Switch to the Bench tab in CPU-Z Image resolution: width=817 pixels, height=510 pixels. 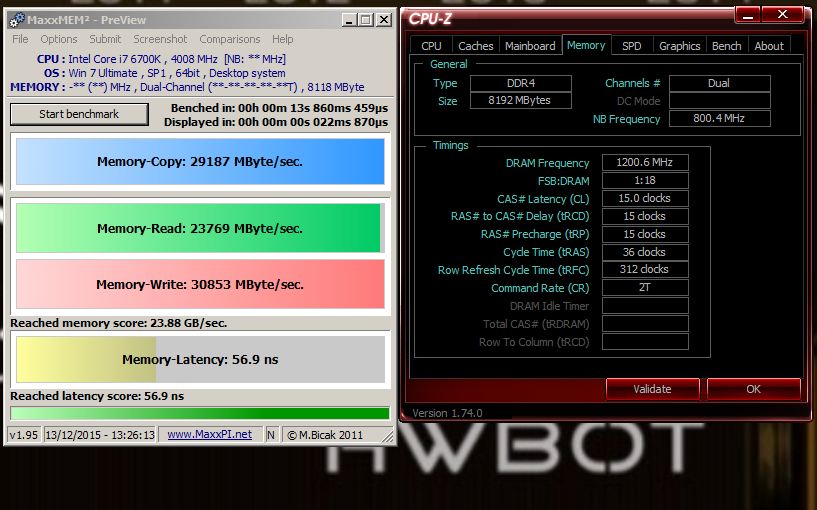727,46
